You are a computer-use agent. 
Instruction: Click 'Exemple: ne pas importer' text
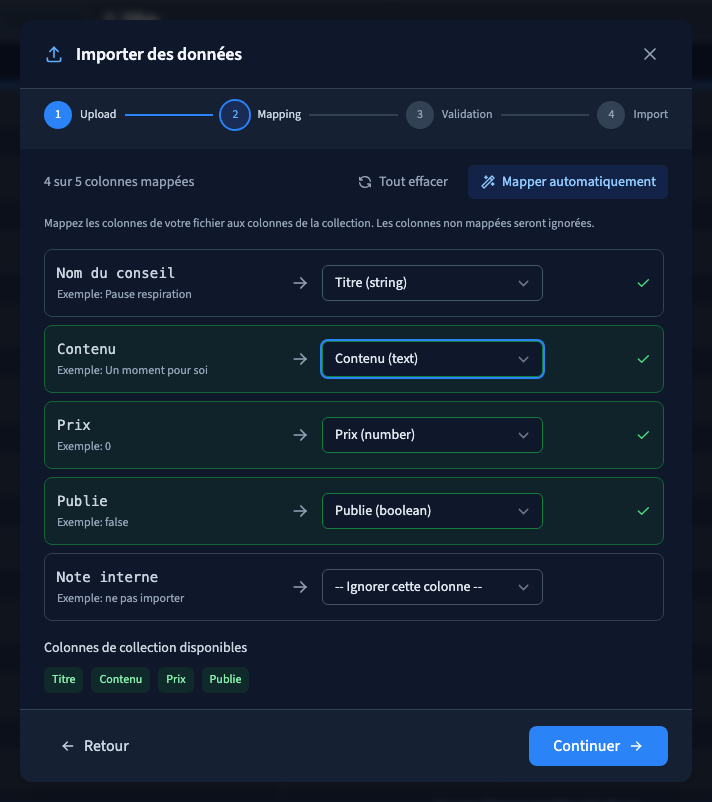(121, 598)
